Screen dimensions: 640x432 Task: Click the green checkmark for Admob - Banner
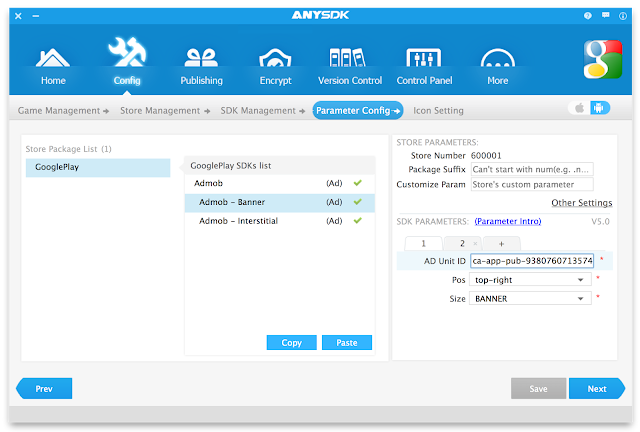point(358,202)
